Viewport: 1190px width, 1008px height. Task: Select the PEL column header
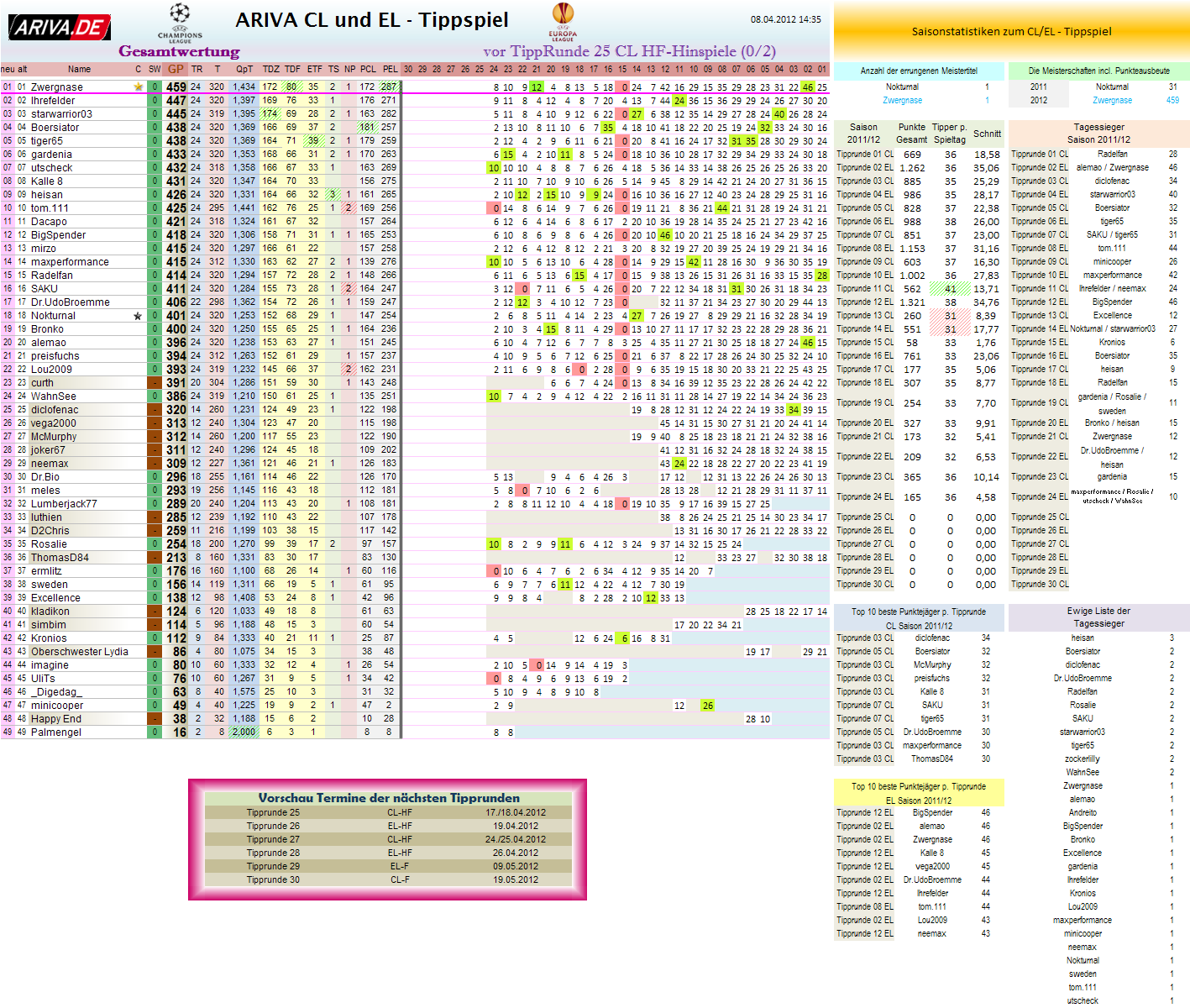pos(391,69)
